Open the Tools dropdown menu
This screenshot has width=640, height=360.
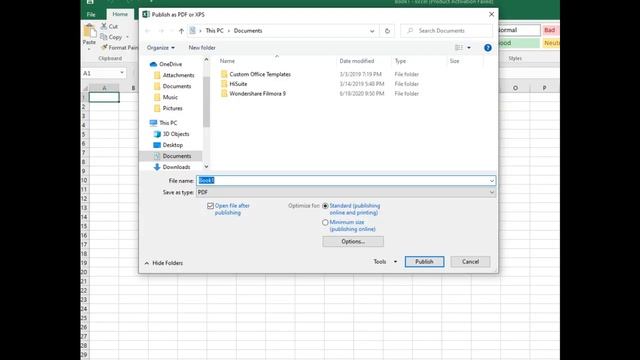pos(385,262)
